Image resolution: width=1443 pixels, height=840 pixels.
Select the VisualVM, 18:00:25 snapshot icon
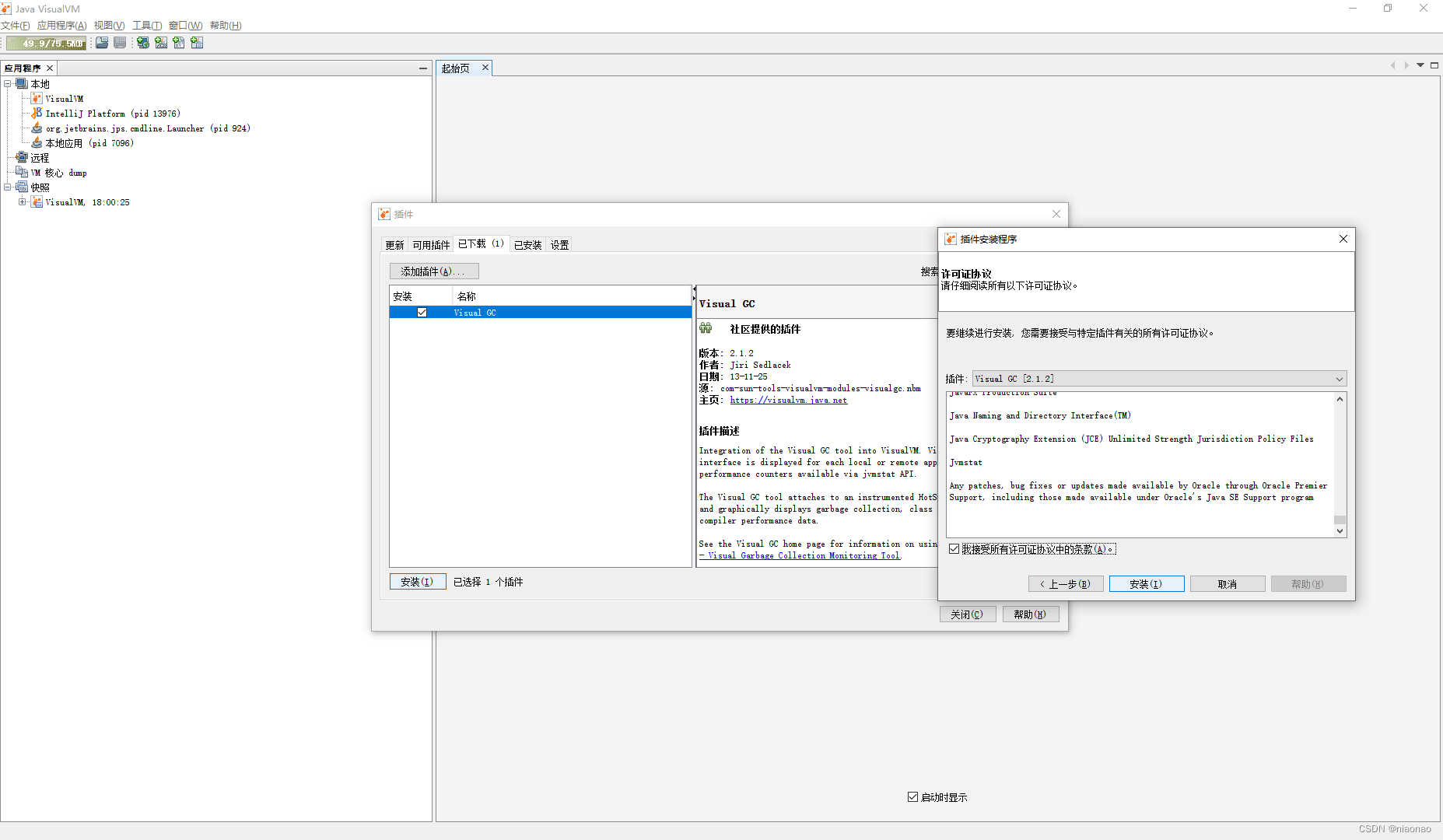37,202
